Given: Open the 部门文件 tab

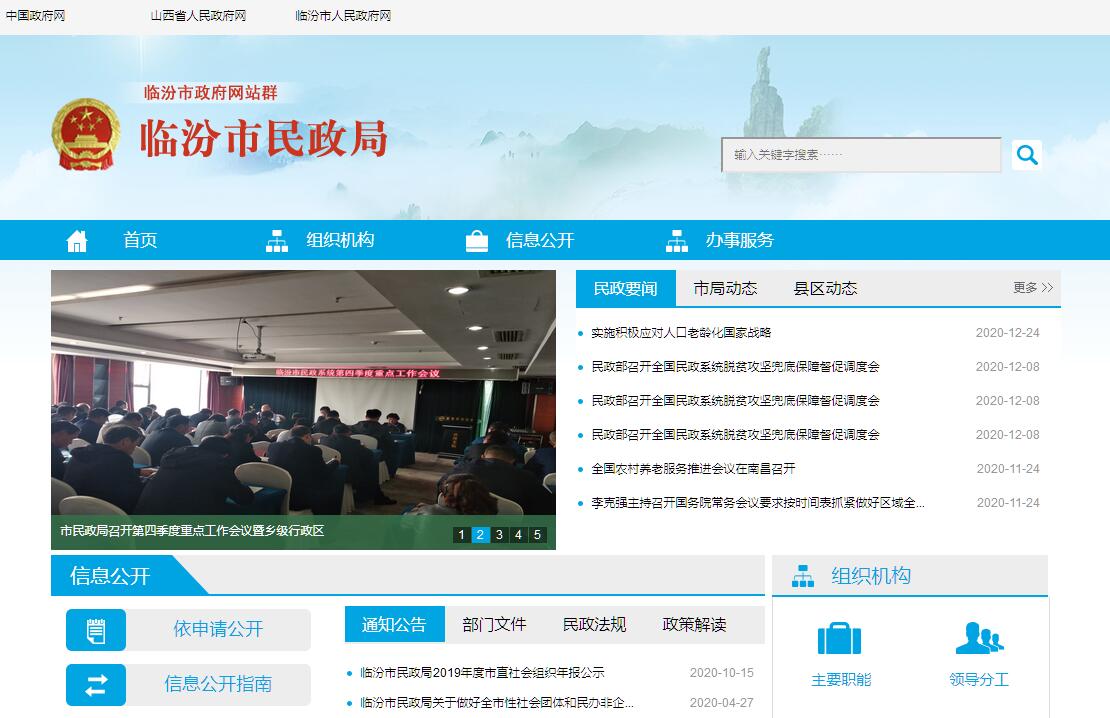Looking at the screenshot, I should [x=494, y=625].
